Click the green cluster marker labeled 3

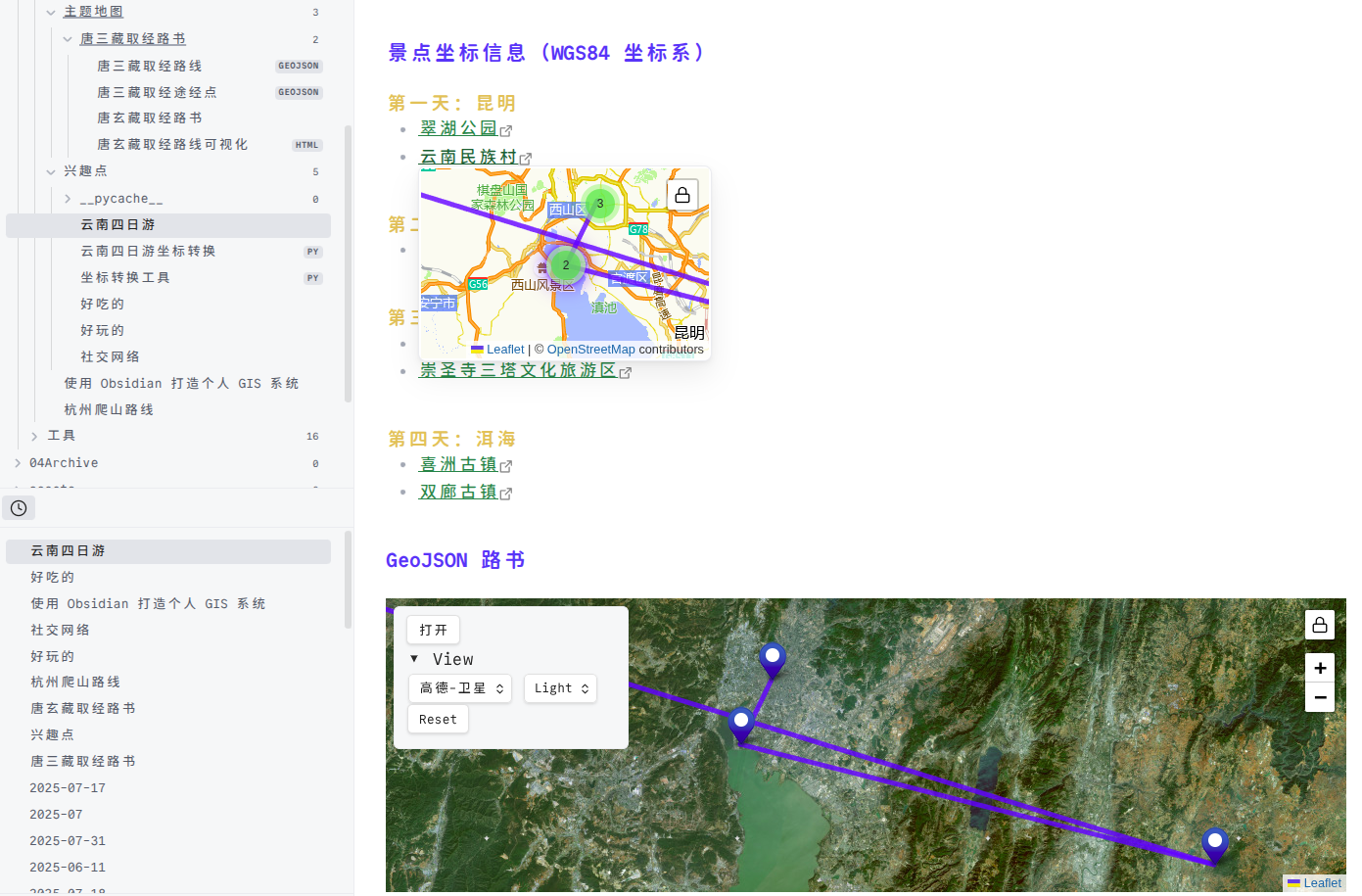(599, 204)
